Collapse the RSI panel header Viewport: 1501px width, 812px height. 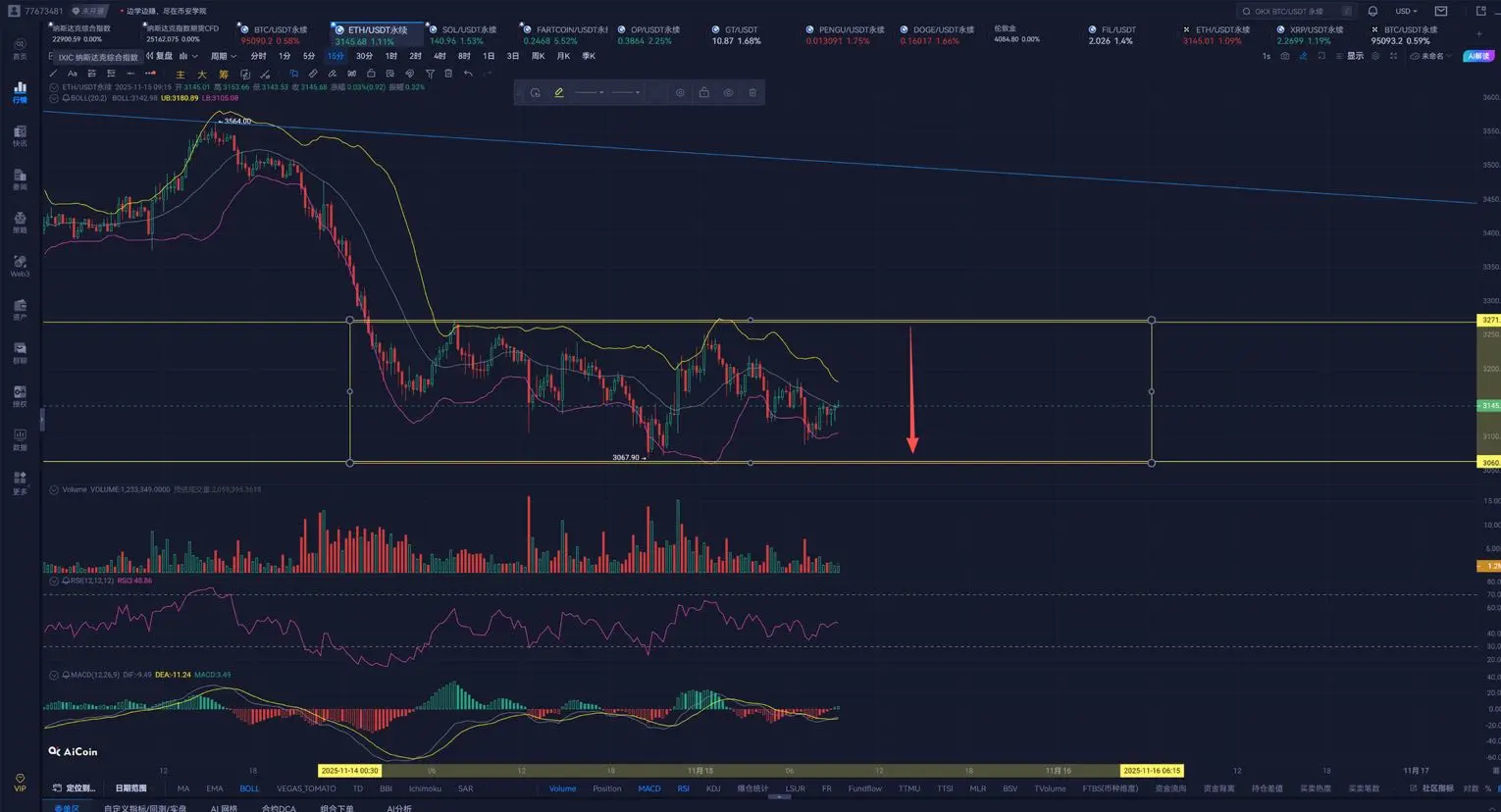(x=54, y=581)
